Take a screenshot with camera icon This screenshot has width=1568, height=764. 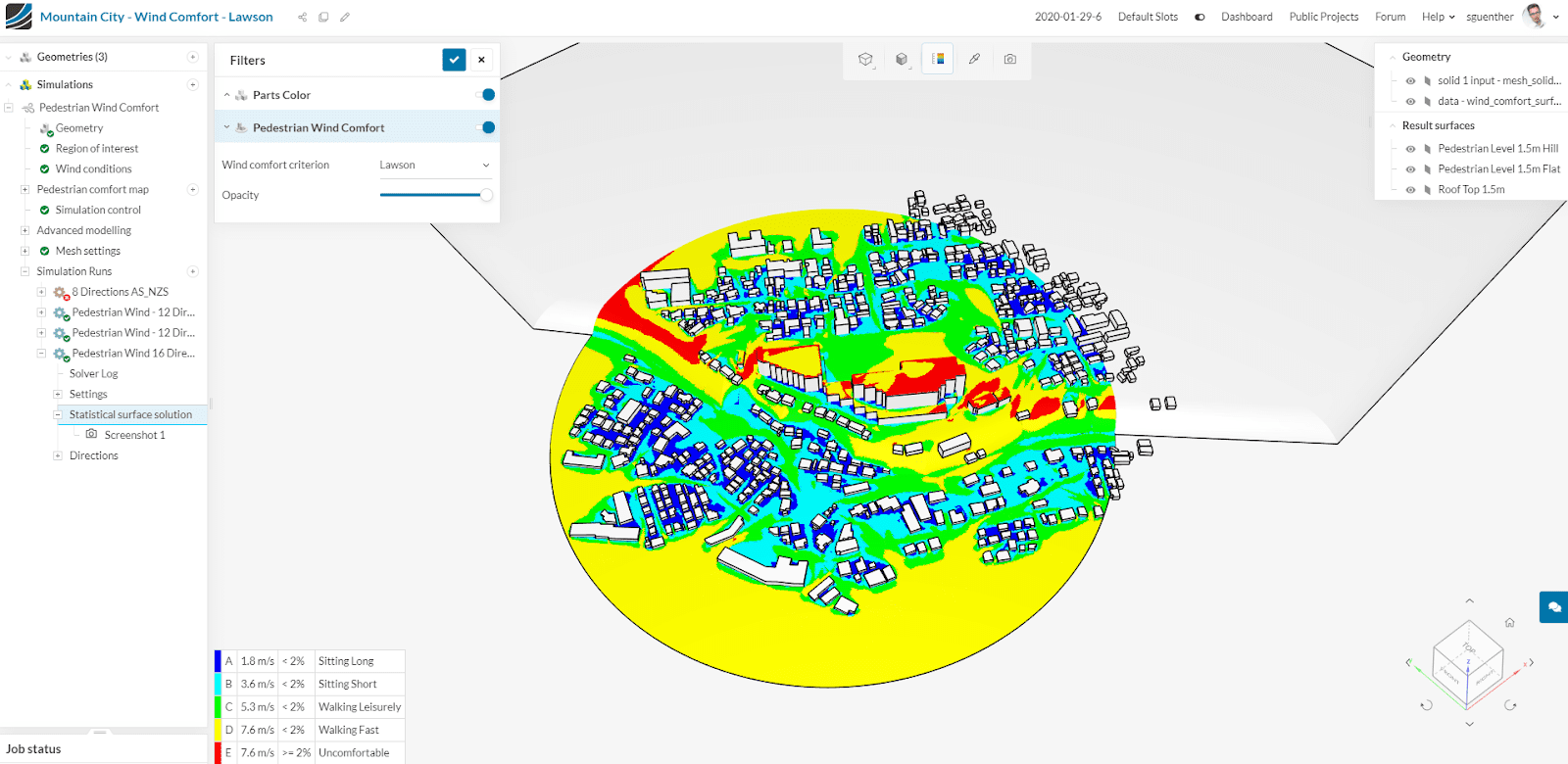coord(1009,59)
